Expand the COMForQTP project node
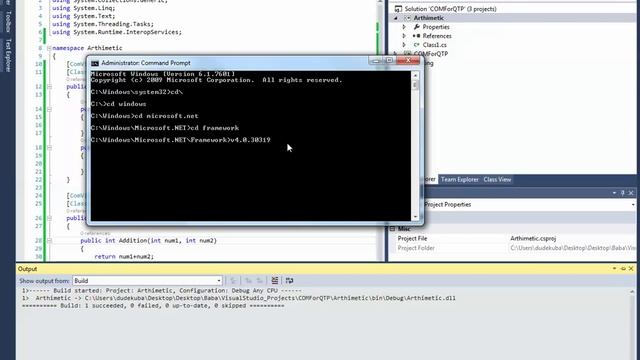640x360 pixels. pos(396,54)
